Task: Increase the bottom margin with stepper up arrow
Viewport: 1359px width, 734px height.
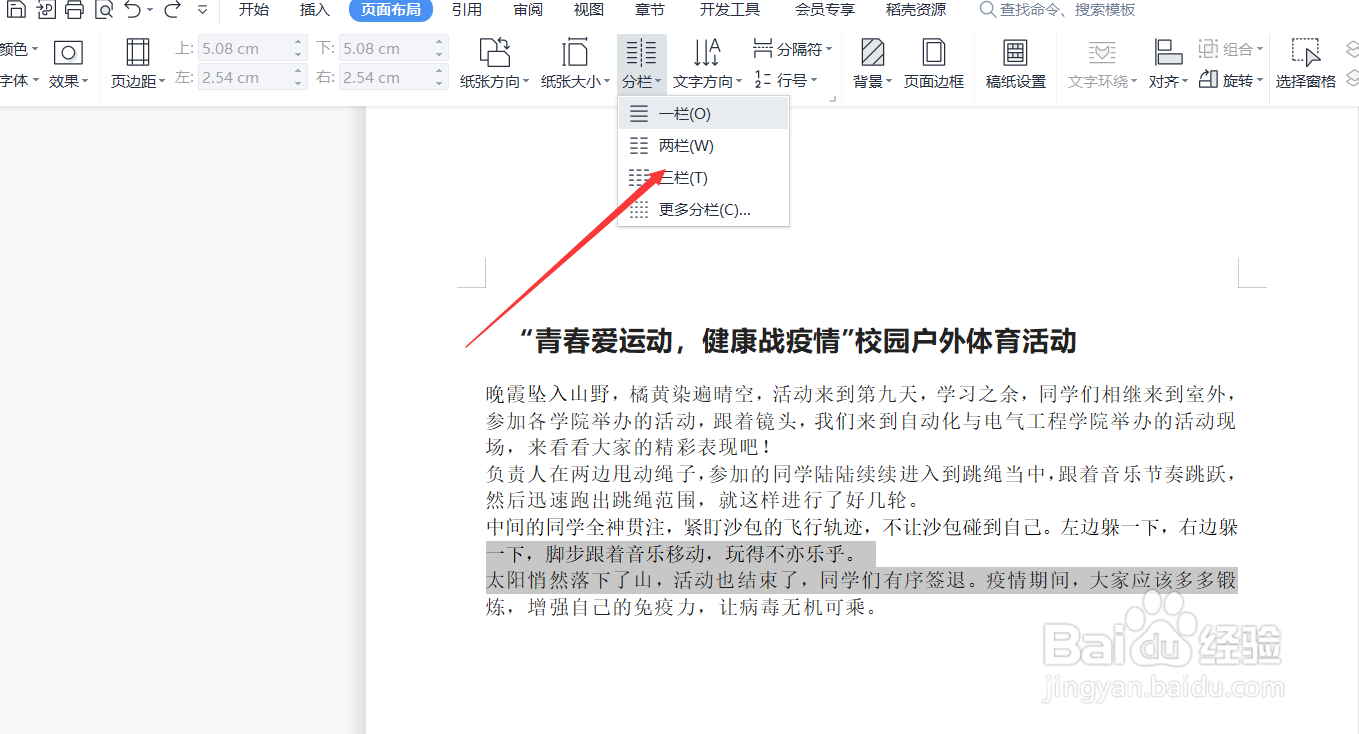Action: coord(440,43)
